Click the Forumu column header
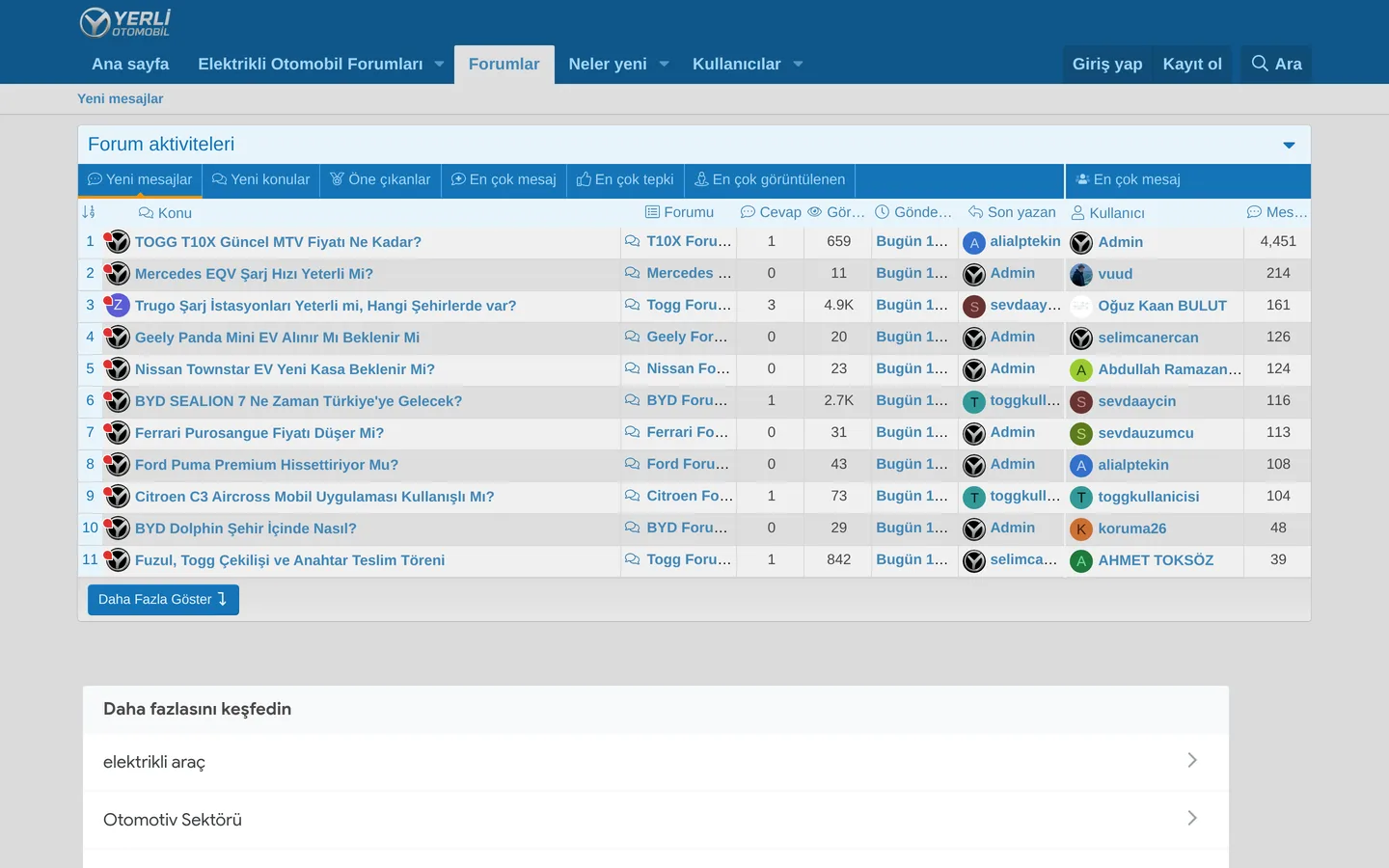Image resolution: width=1389 pixels, height=868 pixels. pyautogui.click(x=679, y=212)
